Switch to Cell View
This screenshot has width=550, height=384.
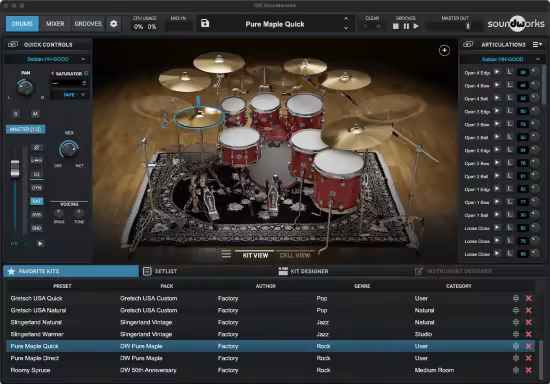pyautogui.click(x=295, y=255)
